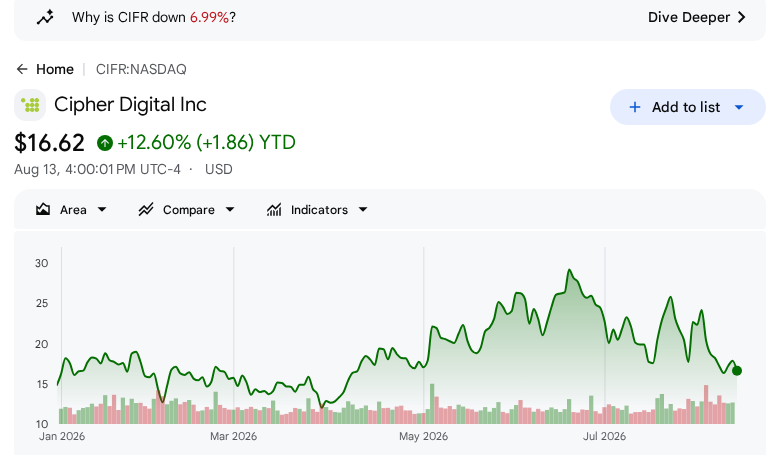Open the Area chart style dropdown arrow
780x455 pixels.
(x=102, y=210)
